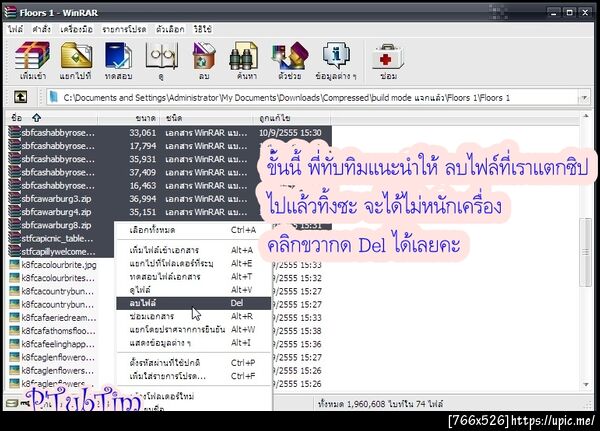Choose ดูไฟล์ Alt+V context entry

pos(194,290)
